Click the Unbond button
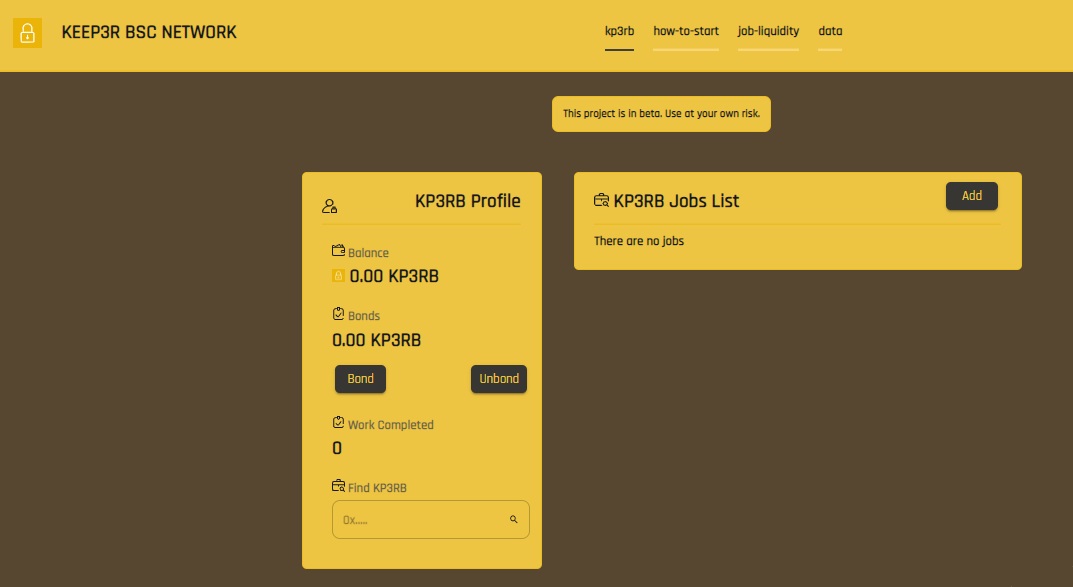Image resolution: width=1073 pixels, height=587 pixels. pos(499,379)
